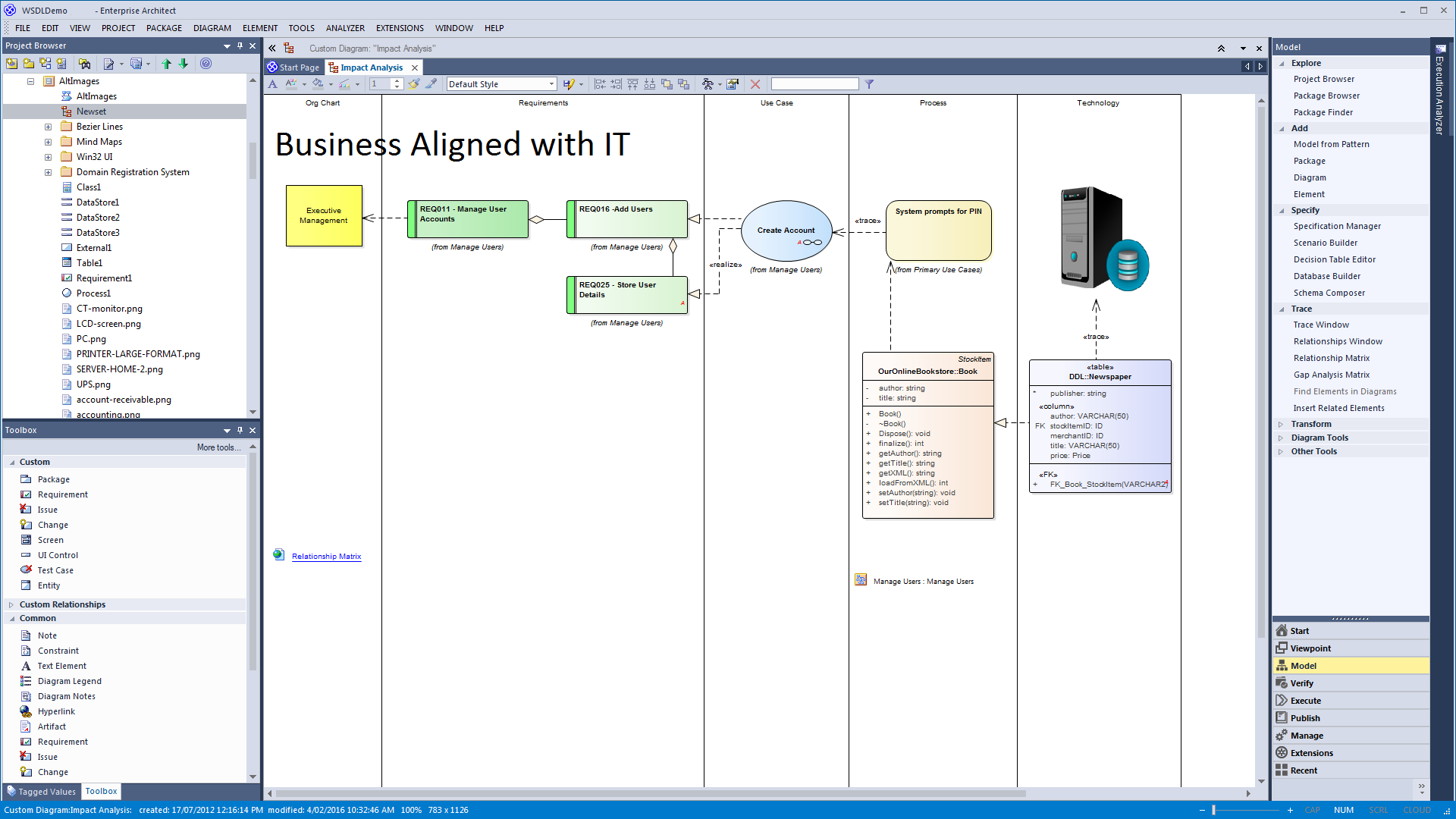Viewport: 1456px width, 819px height.
Task: Select the eyedropper format picker icon
Action: (431, 84)
